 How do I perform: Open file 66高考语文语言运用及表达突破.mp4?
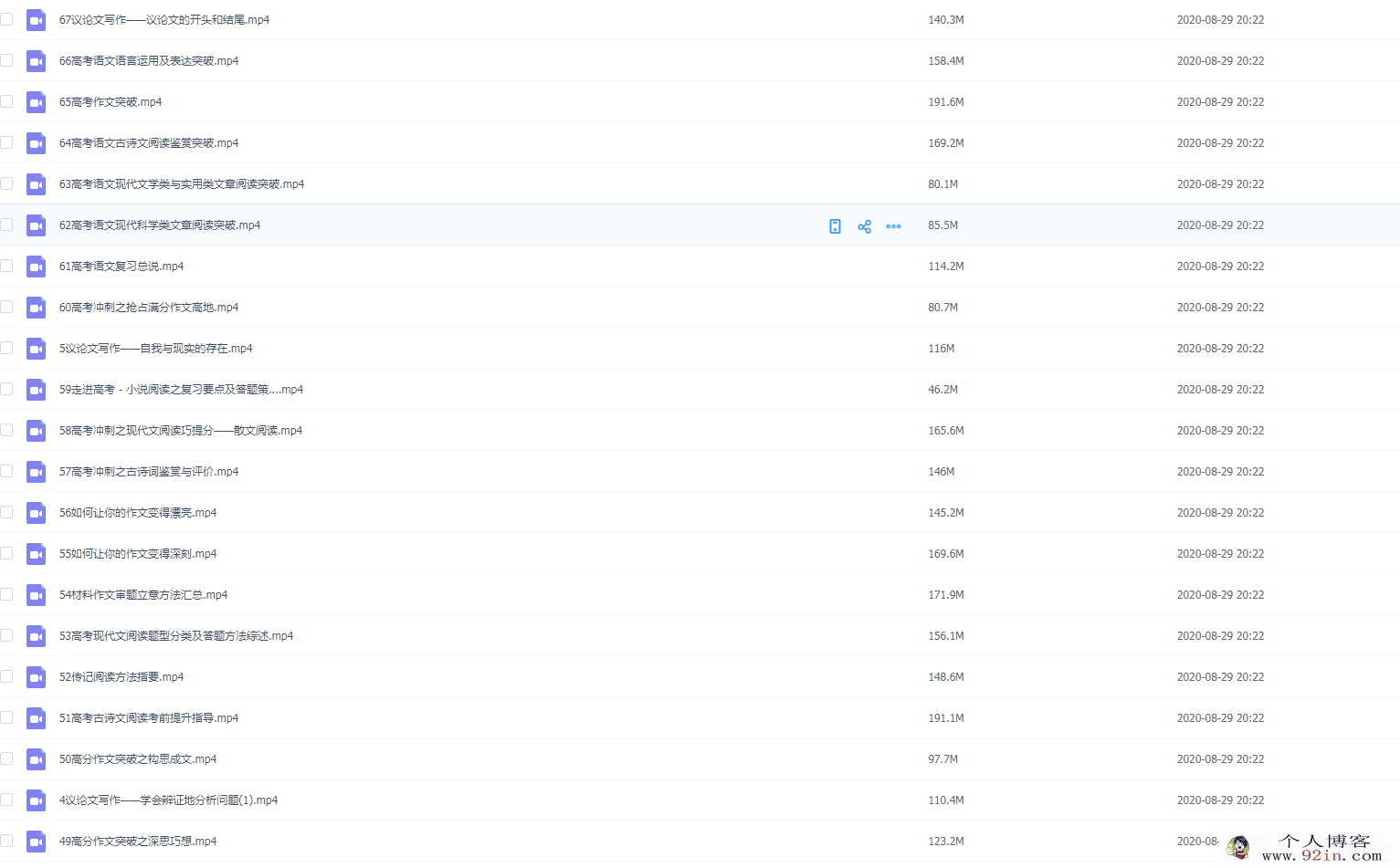pyautogui.click(x=149, y=61)
